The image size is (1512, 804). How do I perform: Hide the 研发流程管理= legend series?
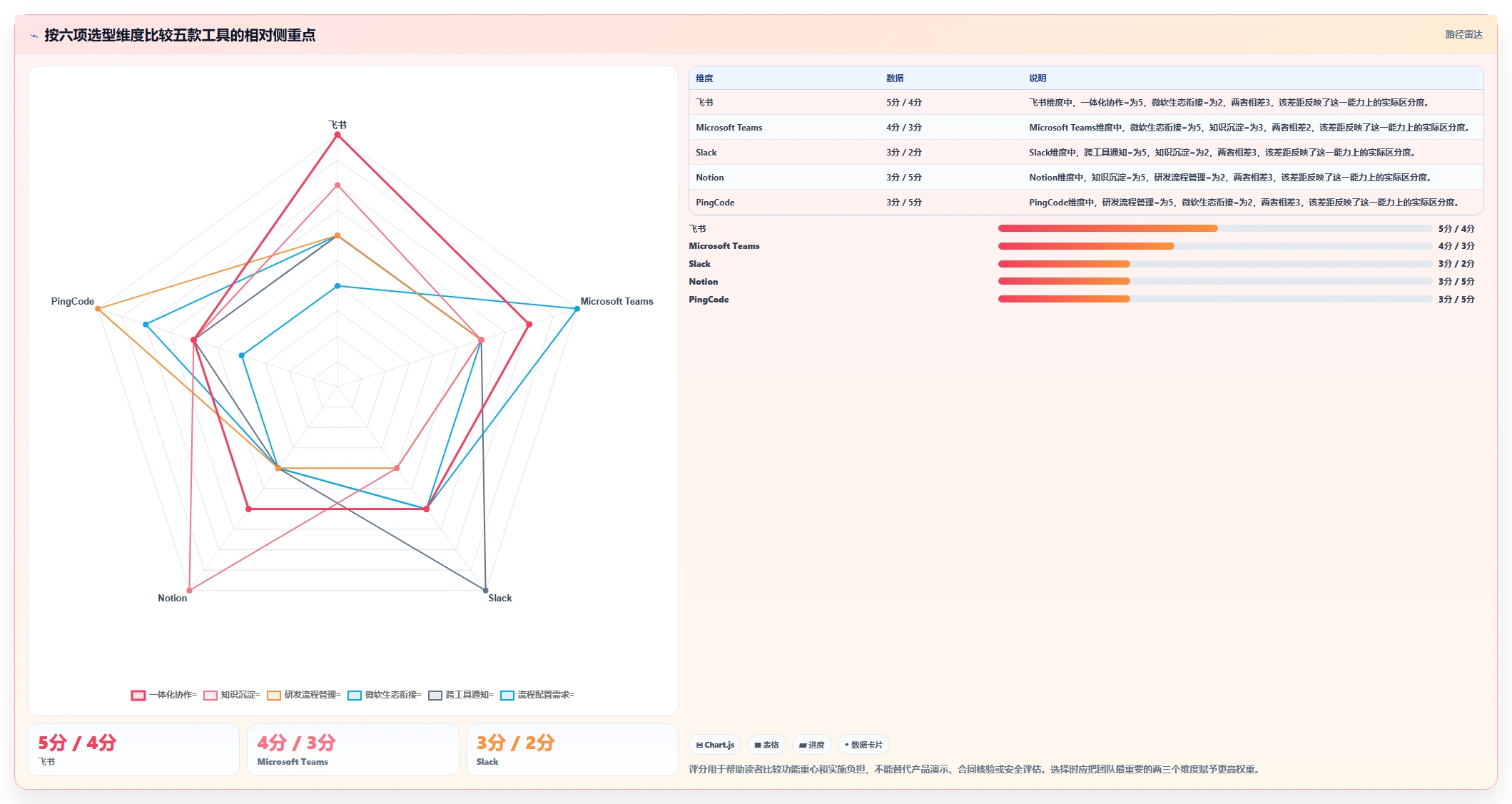click(304, 695)
